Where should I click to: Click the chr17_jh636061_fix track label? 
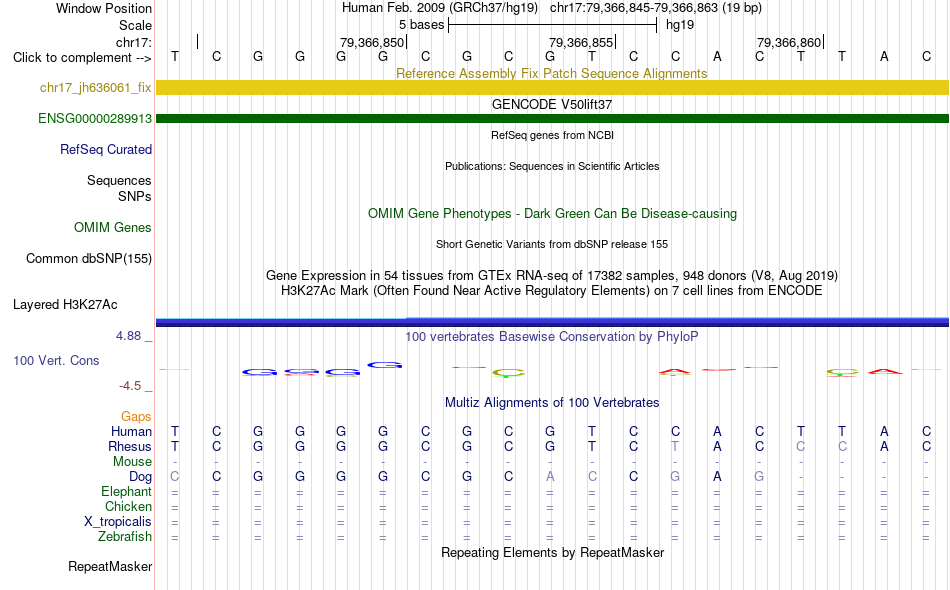tap(96, 87)
